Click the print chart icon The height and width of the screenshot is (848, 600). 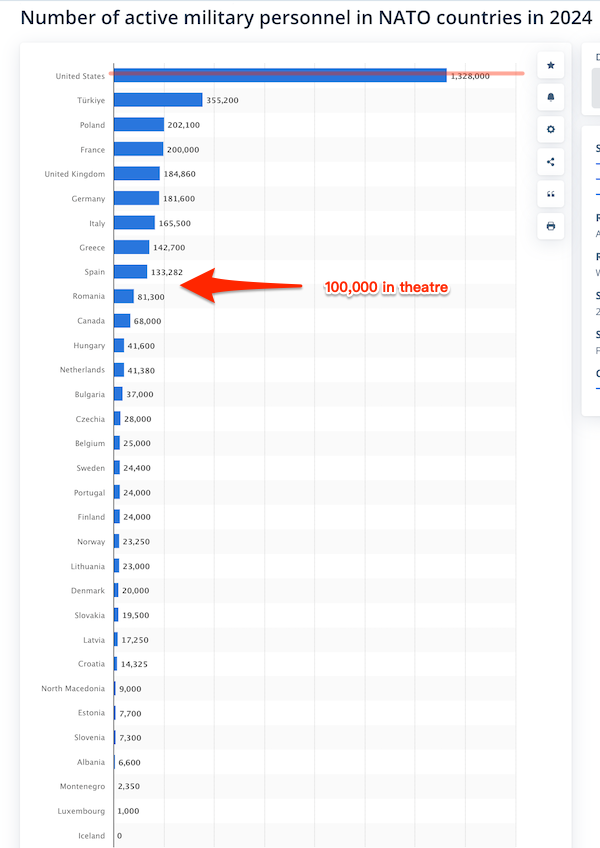coord(550,227)
